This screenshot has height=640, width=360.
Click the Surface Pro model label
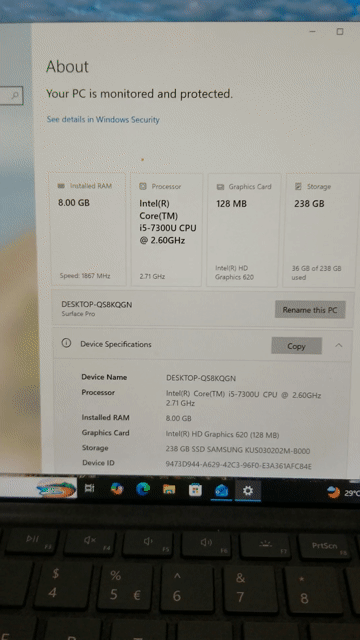click(x=78, y=314)
